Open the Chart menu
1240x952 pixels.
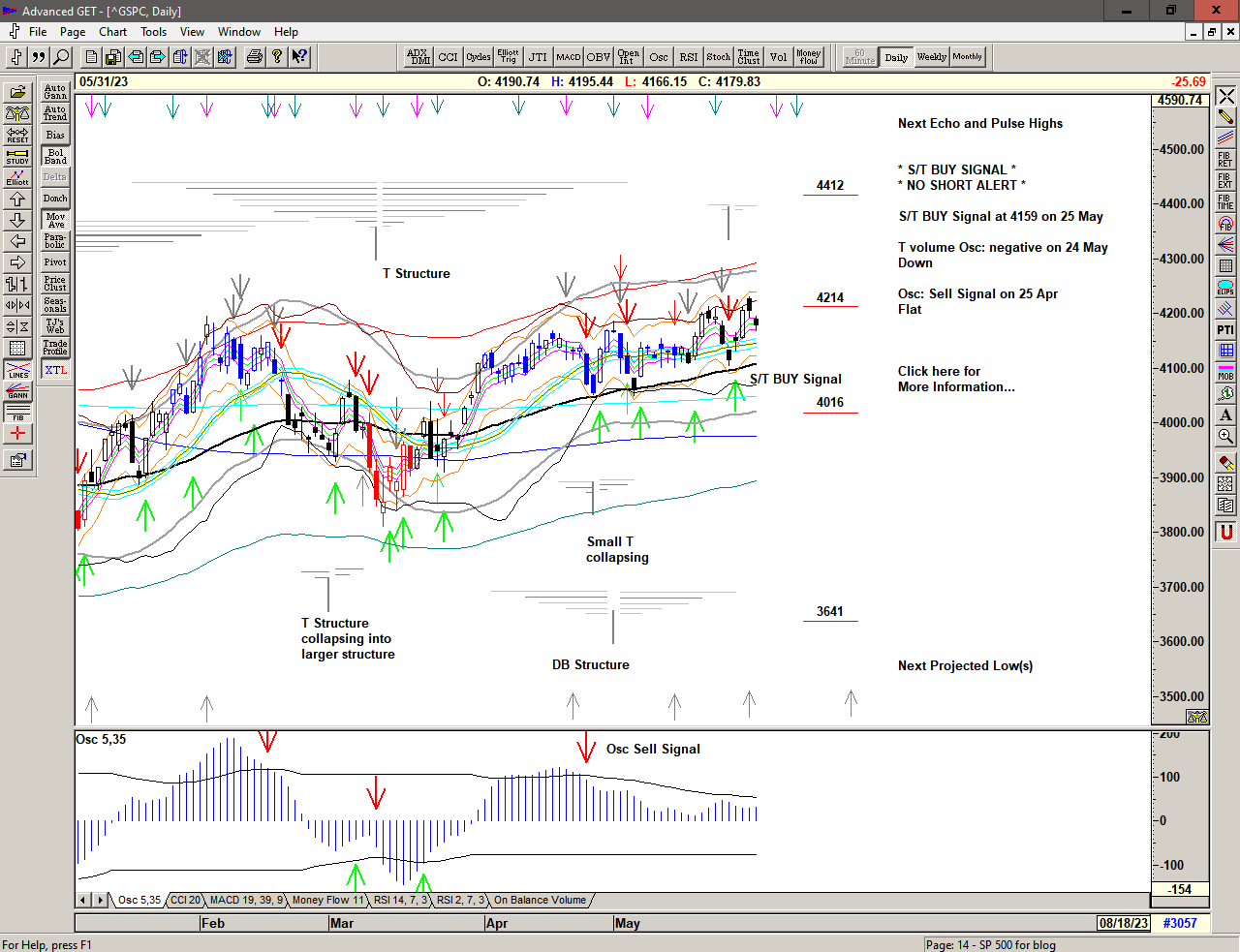pos(112,32)
